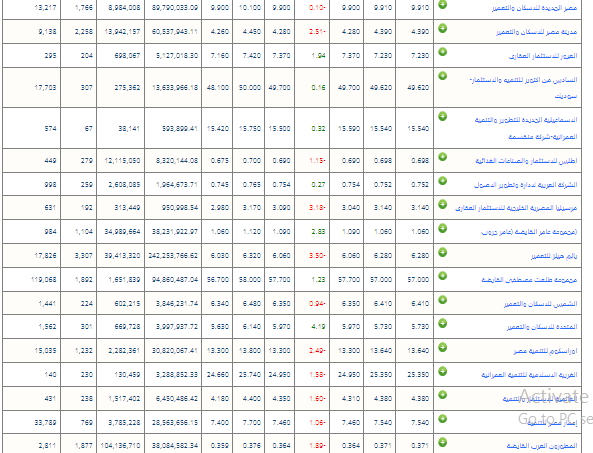Click green plus icon beside Emaar Misr row
The image size is (593, 453).
click(442, 419)
